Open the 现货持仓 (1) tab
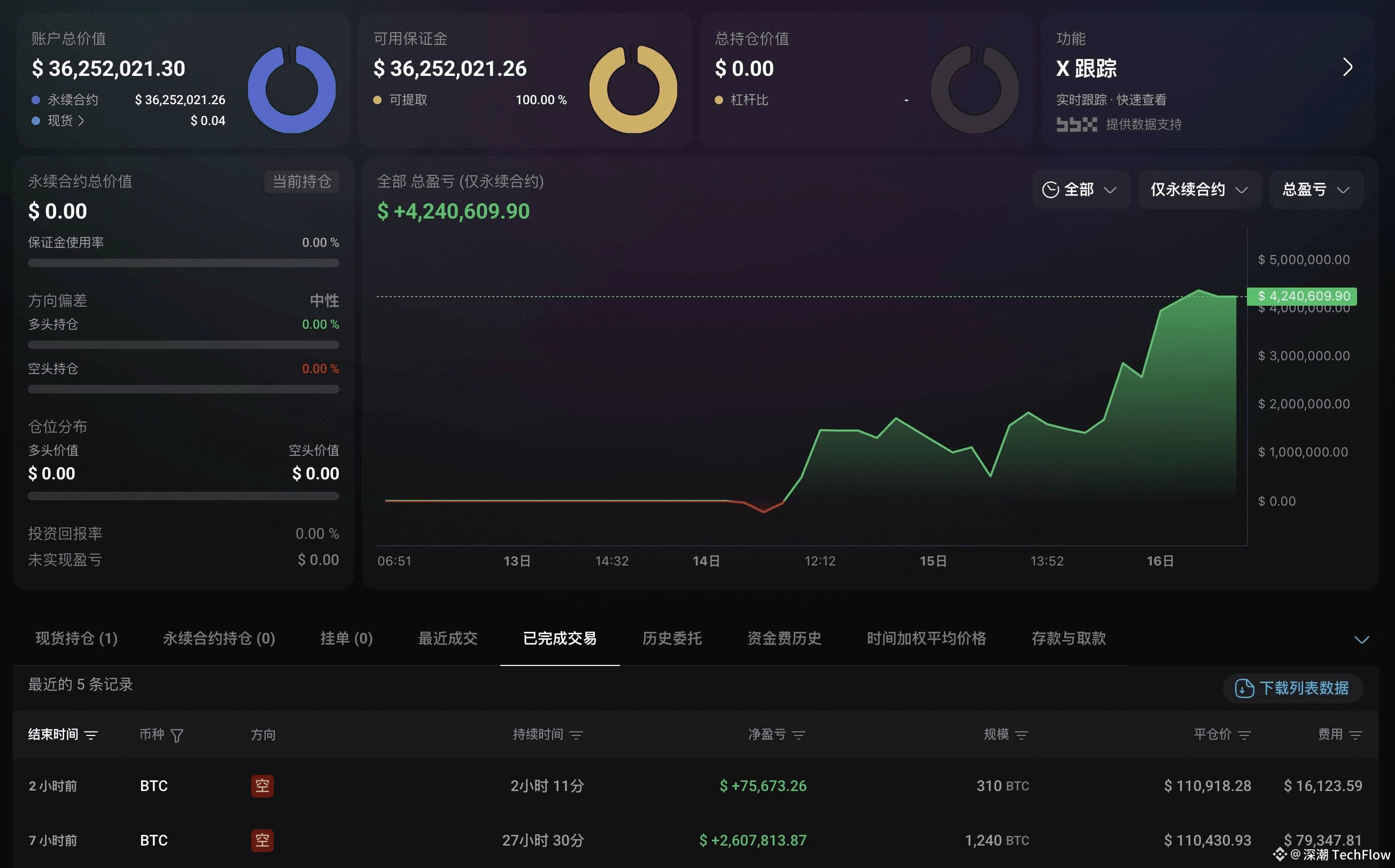Image resolution: width=1395 pixels, height=868 pixels. click(x=76, y=638)
